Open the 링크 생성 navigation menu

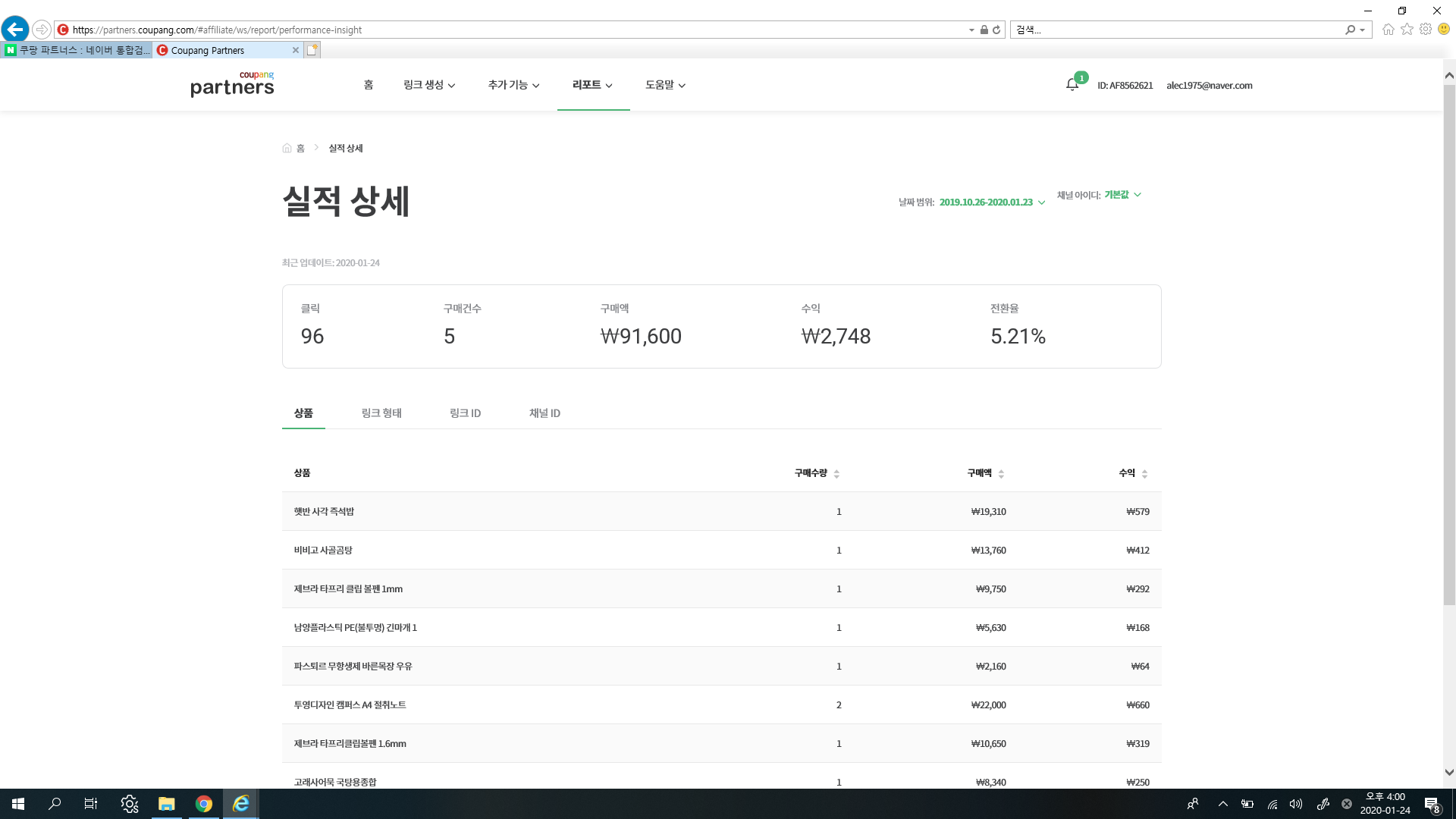pos(429,85)
